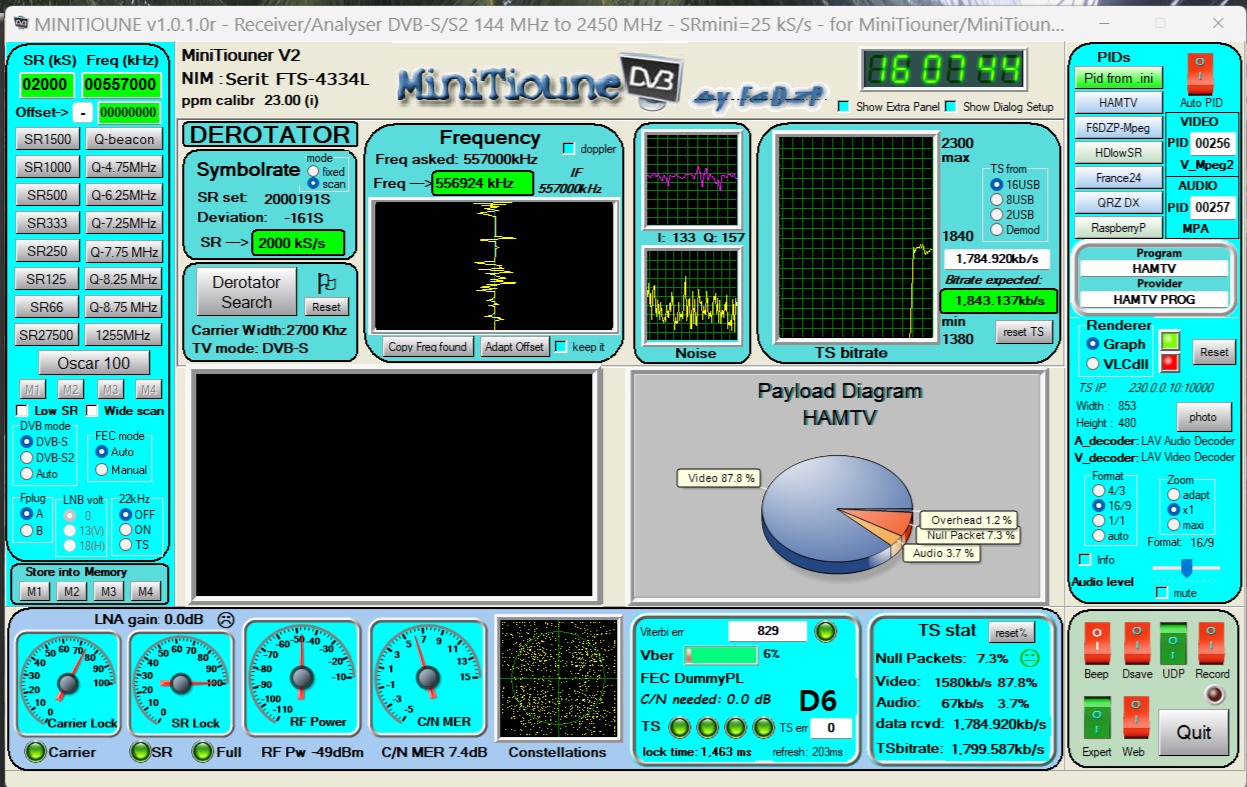Enable the doppler checkbox

(569, 149)
